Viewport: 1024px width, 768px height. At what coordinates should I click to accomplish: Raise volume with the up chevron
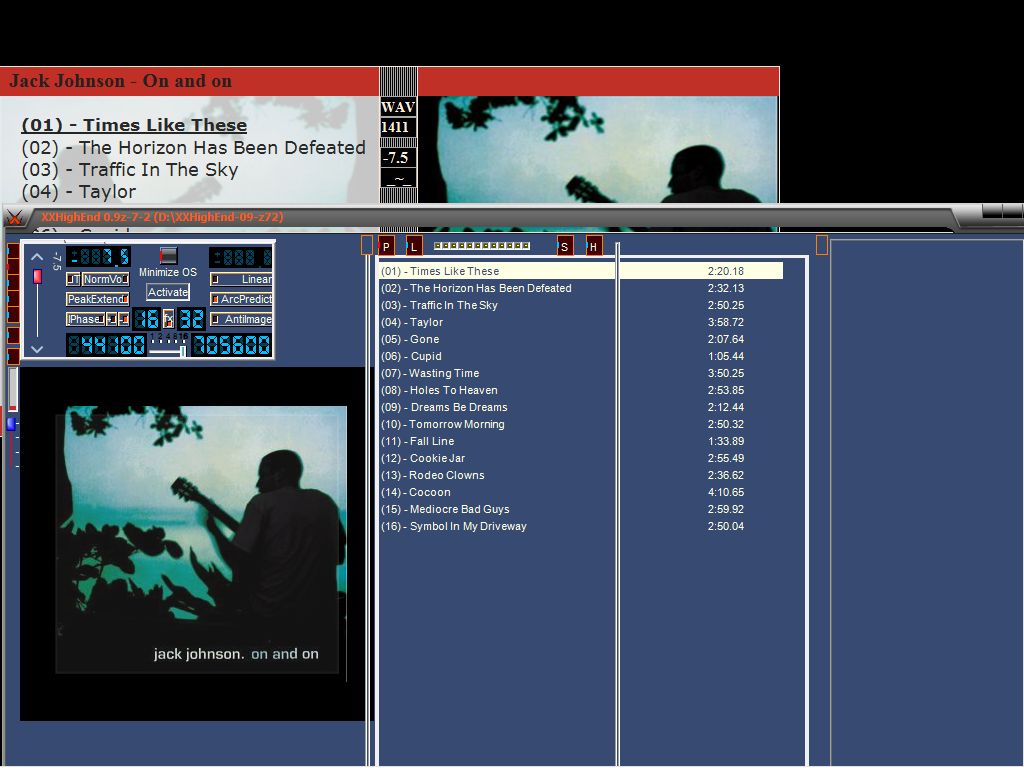(37, 257)
